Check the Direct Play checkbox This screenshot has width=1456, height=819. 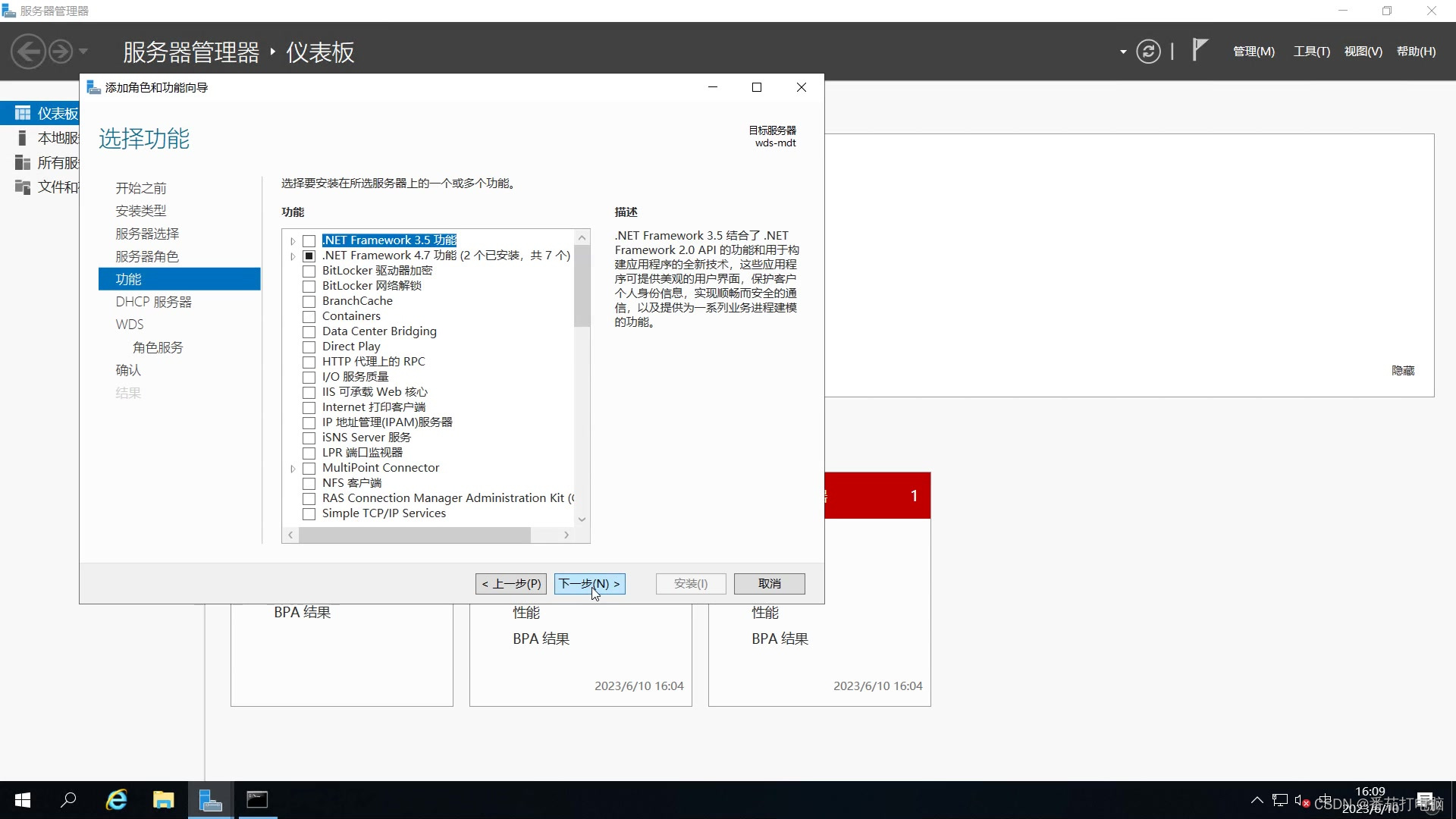[x=309, y=347]
